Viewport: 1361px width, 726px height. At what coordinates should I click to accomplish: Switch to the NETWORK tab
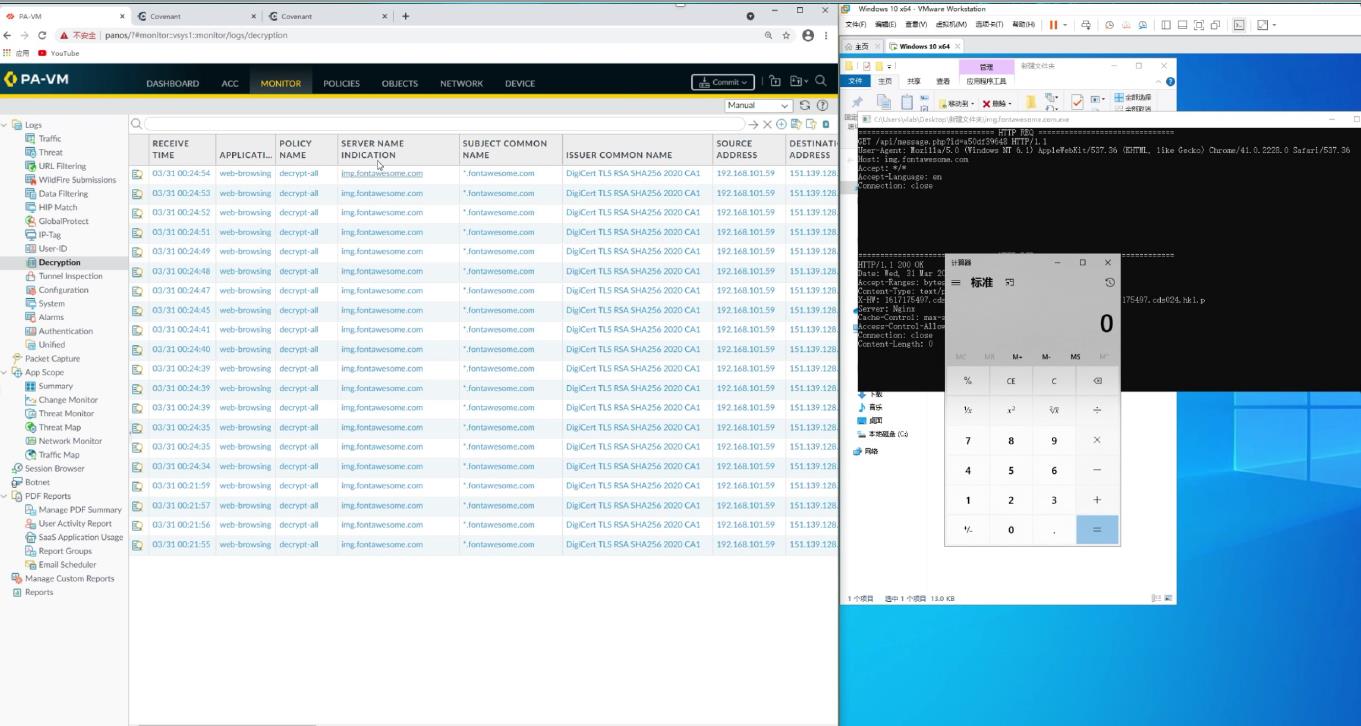pos(462,83)
